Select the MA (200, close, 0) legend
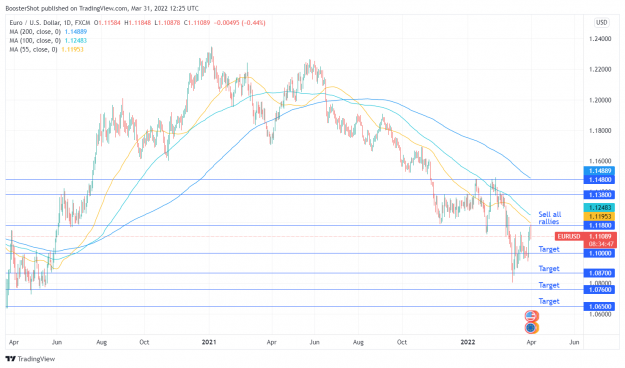 pos(35,31)
